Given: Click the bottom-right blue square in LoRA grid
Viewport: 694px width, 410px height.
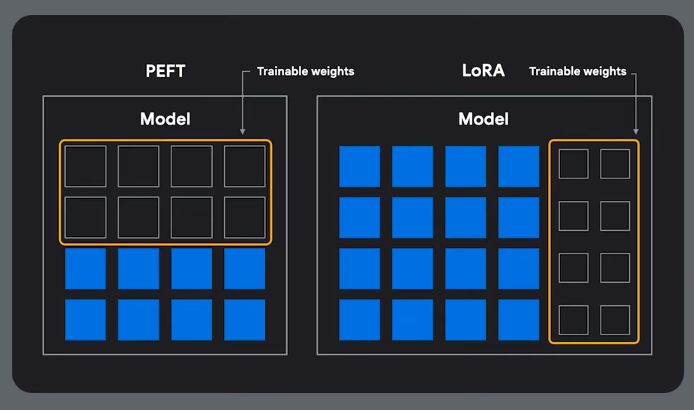Looking at the screenshot, I should click(518, 319).
